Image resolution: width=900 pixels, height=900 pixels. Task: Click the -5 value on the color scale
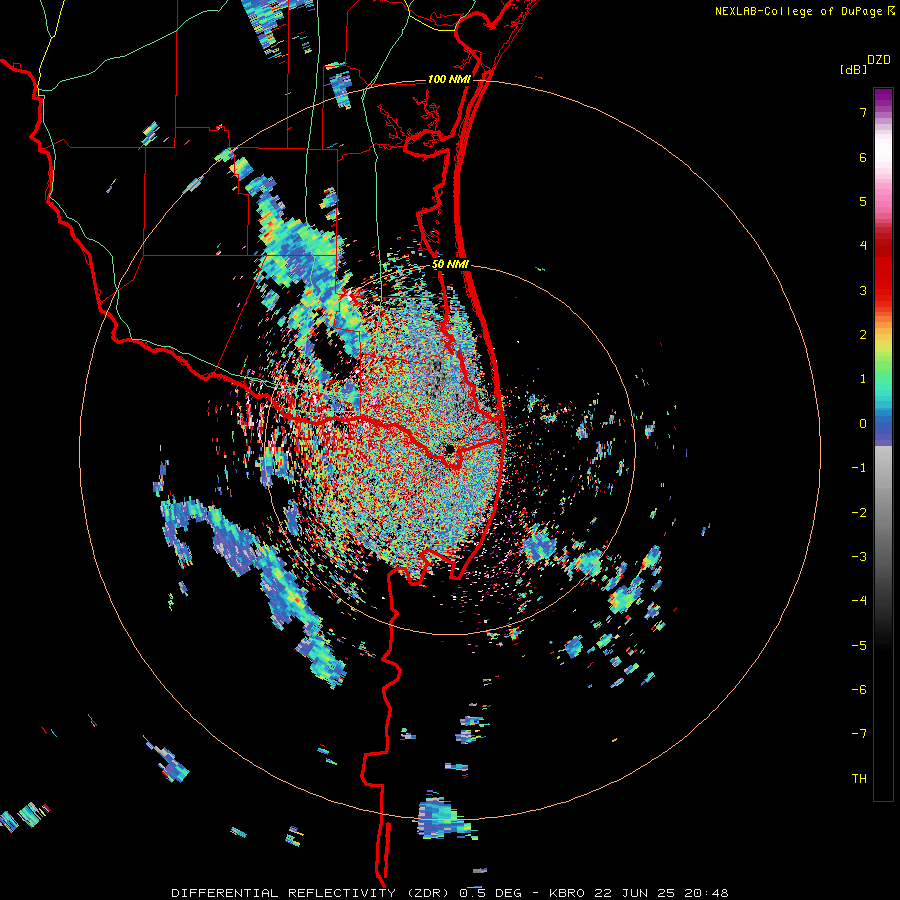coord(859,645)
